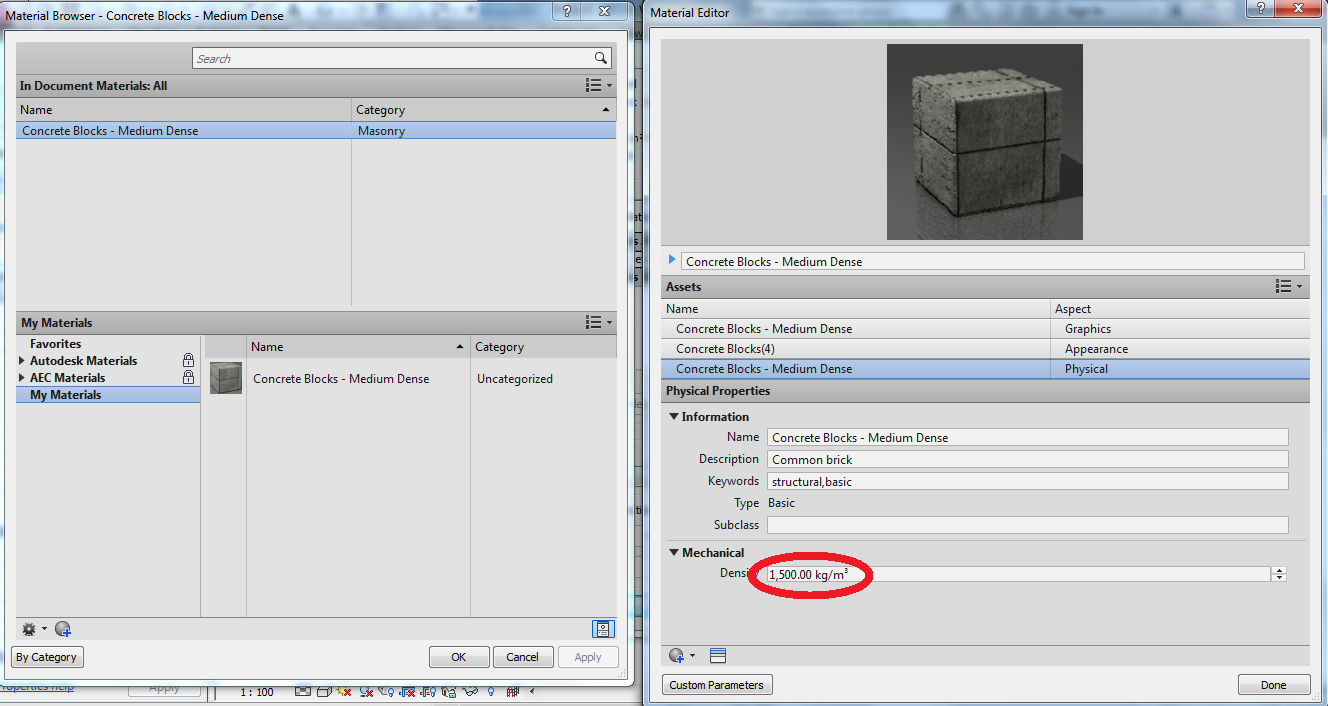The height and width of the screenshot is (706, 1328).
Task: Sort My Materials list by Name column
Action: tap(357, 347)
